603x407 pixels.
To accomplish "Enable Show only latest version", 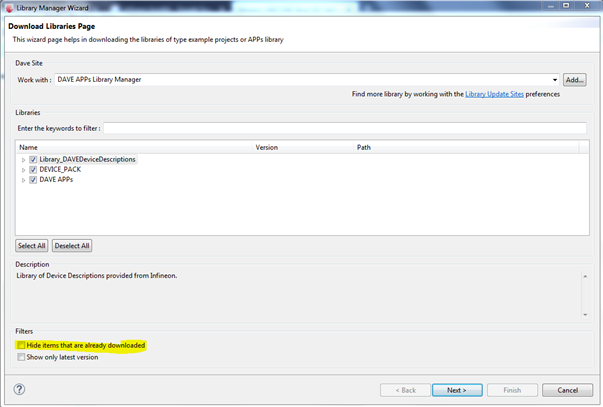I will (x=21, y=357).
